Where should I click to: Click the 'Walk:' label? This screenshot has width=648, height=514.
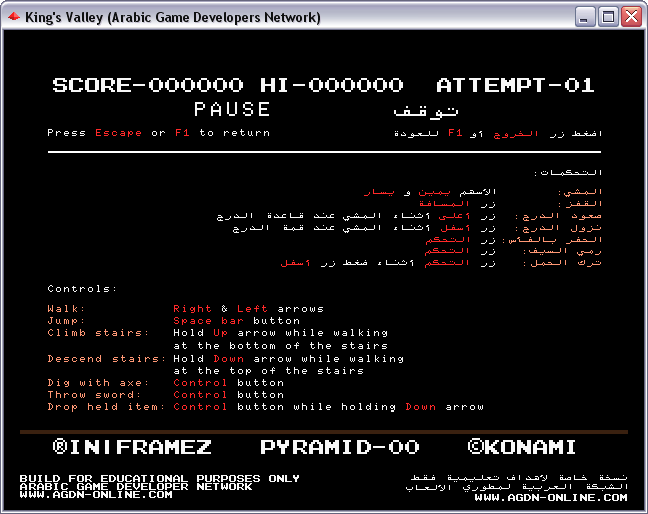pos(66,309)
